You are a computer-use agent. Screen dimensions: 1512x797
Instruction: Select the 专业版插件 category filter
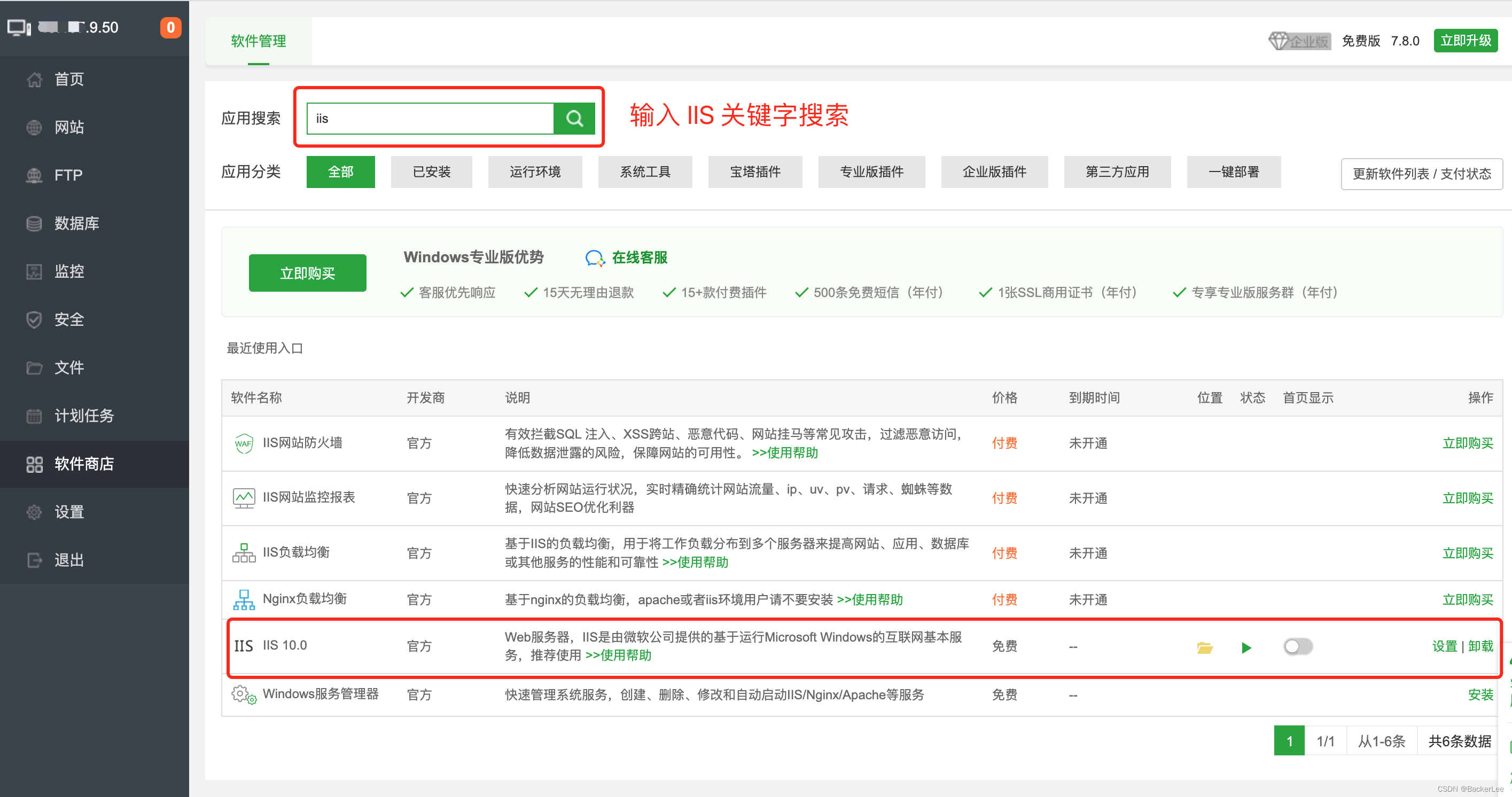(x=871, y=172)
